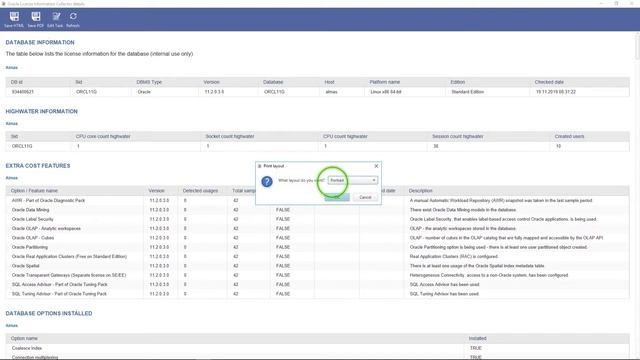Click the DB id column header

(x=17, y=82)
